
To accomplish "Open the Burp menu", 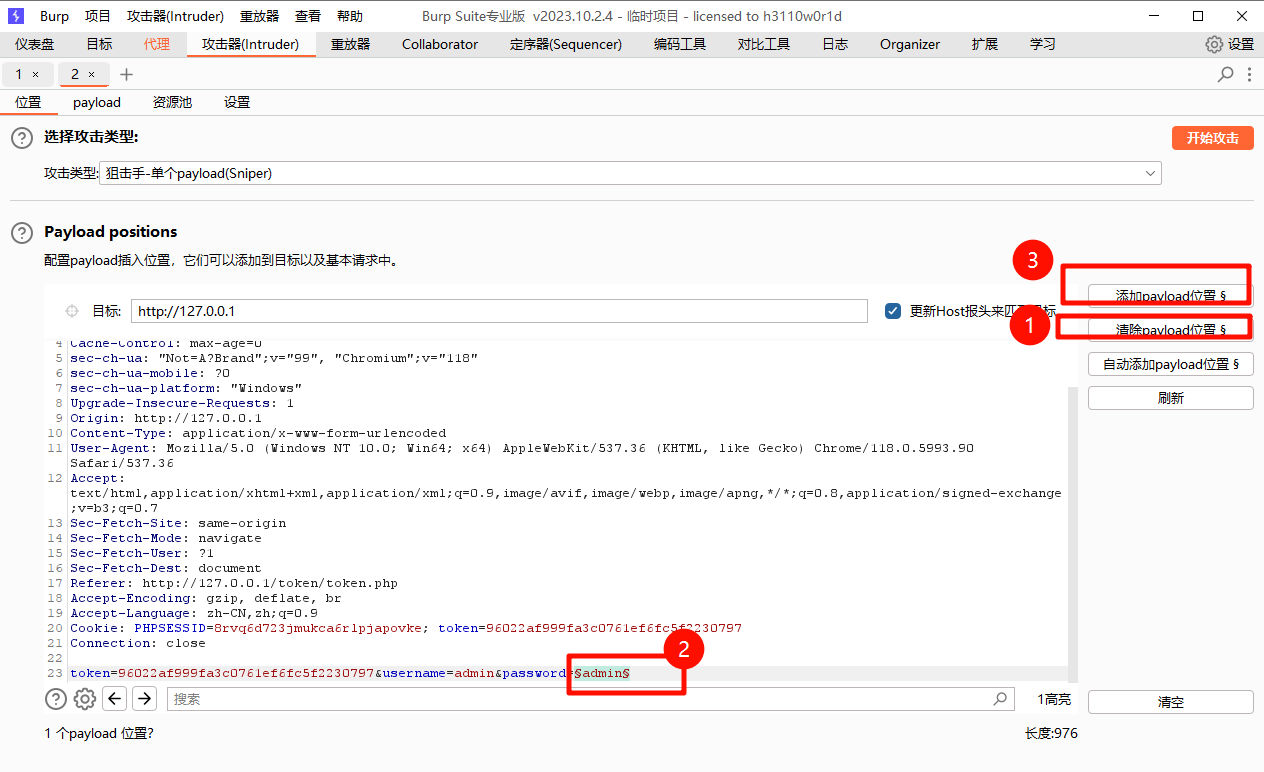I will pos(54,16).
